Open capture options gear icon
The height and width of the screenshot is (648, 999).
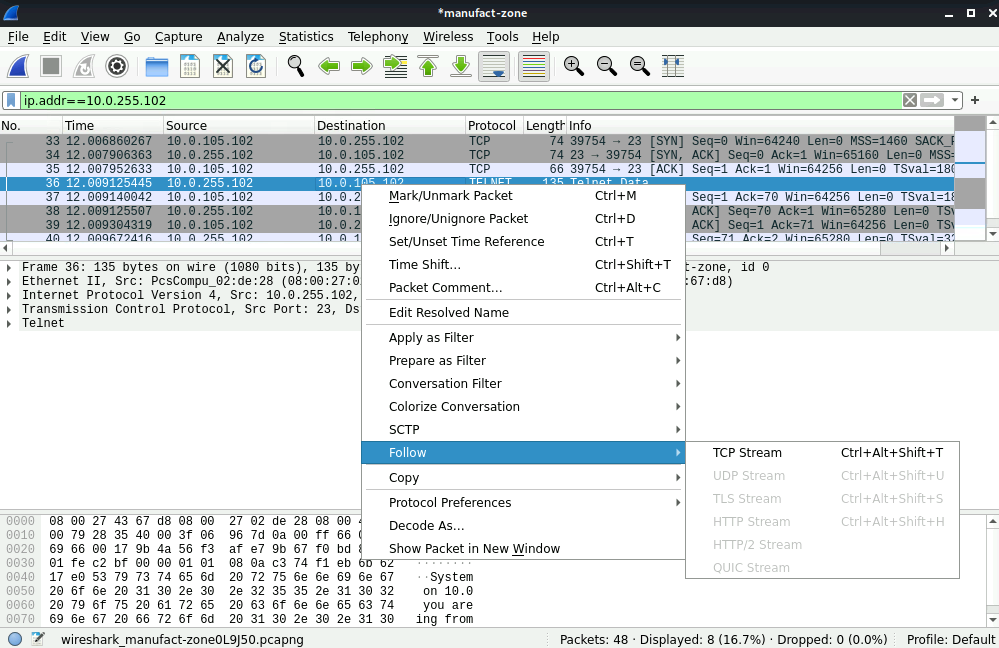pos(117,66)
